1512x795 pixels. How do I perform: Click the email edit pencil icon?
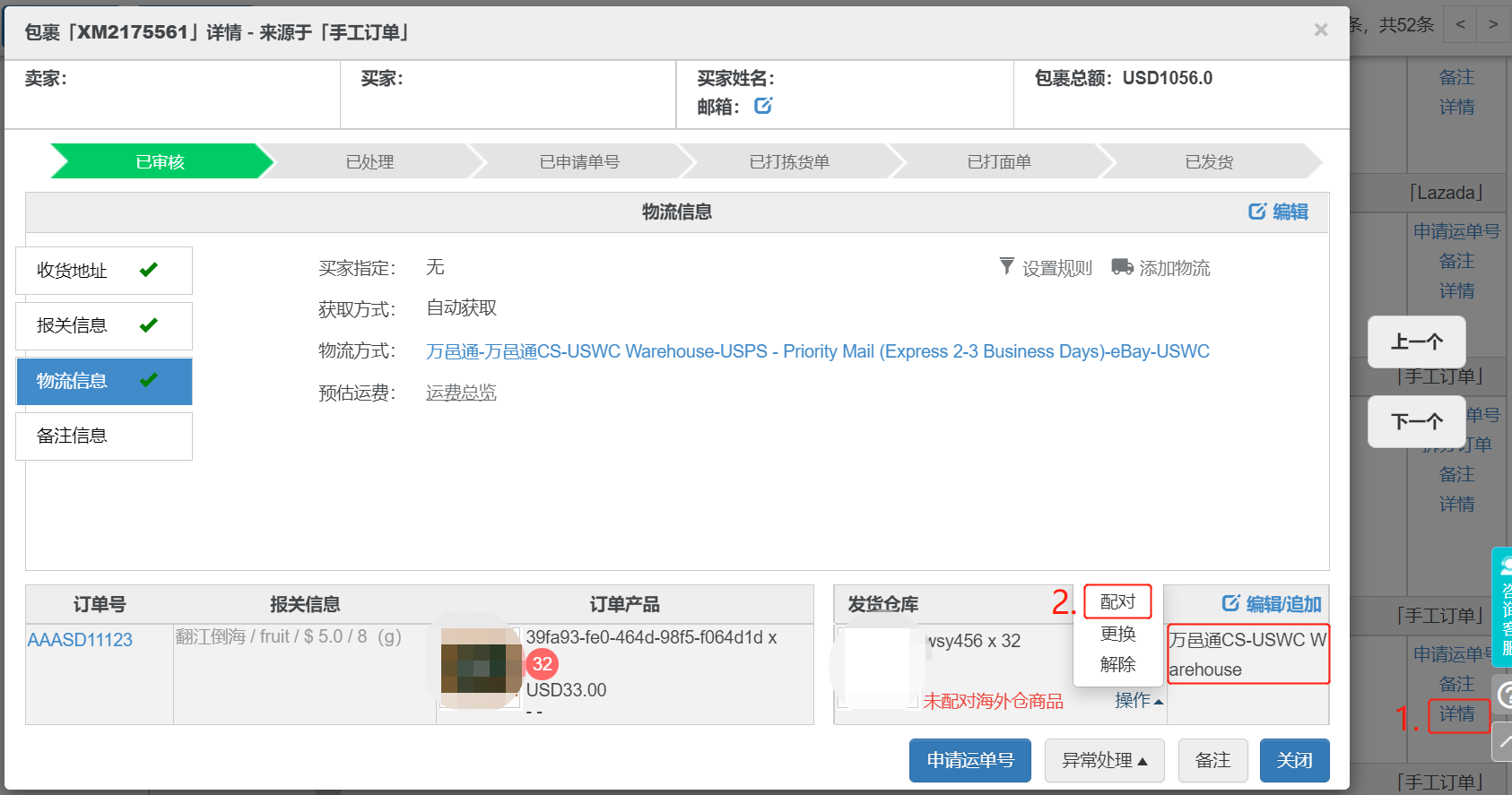tap(763, 106)
